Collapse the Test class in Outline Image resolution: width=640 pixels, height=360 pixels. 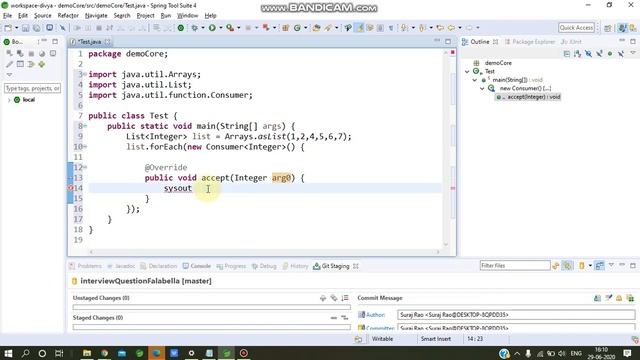[467, 71]
